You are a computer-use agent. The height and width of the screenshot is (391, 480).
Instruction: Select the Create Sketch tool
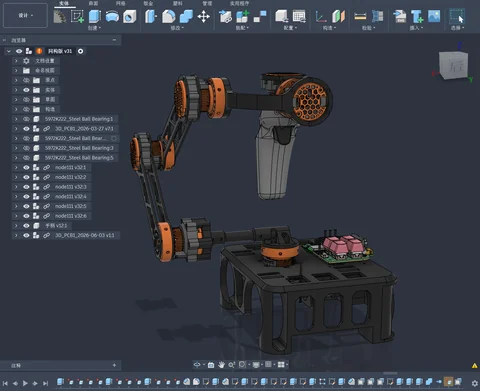point(77,16)
